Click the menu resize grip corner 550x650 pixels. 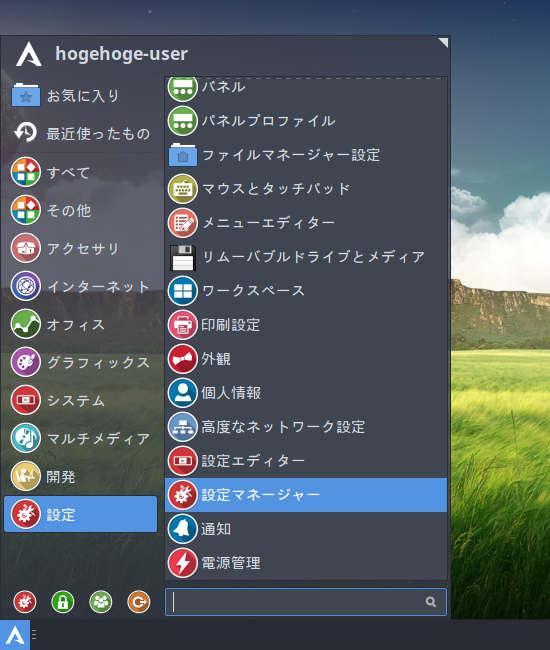click(x=443, y=42)
